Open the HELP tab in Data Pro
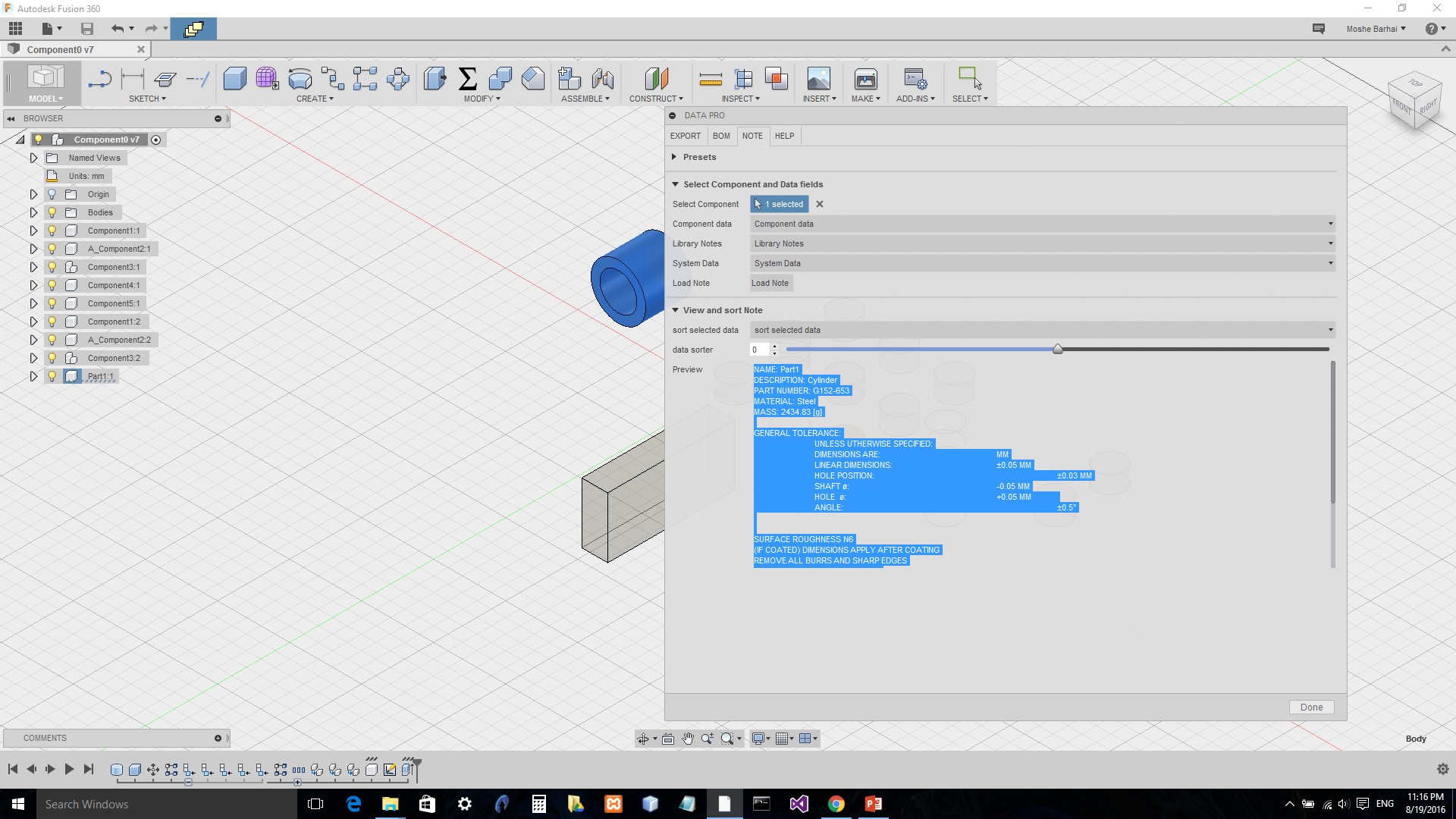Viewport: 1456px width, 819px height. (784, 136)
